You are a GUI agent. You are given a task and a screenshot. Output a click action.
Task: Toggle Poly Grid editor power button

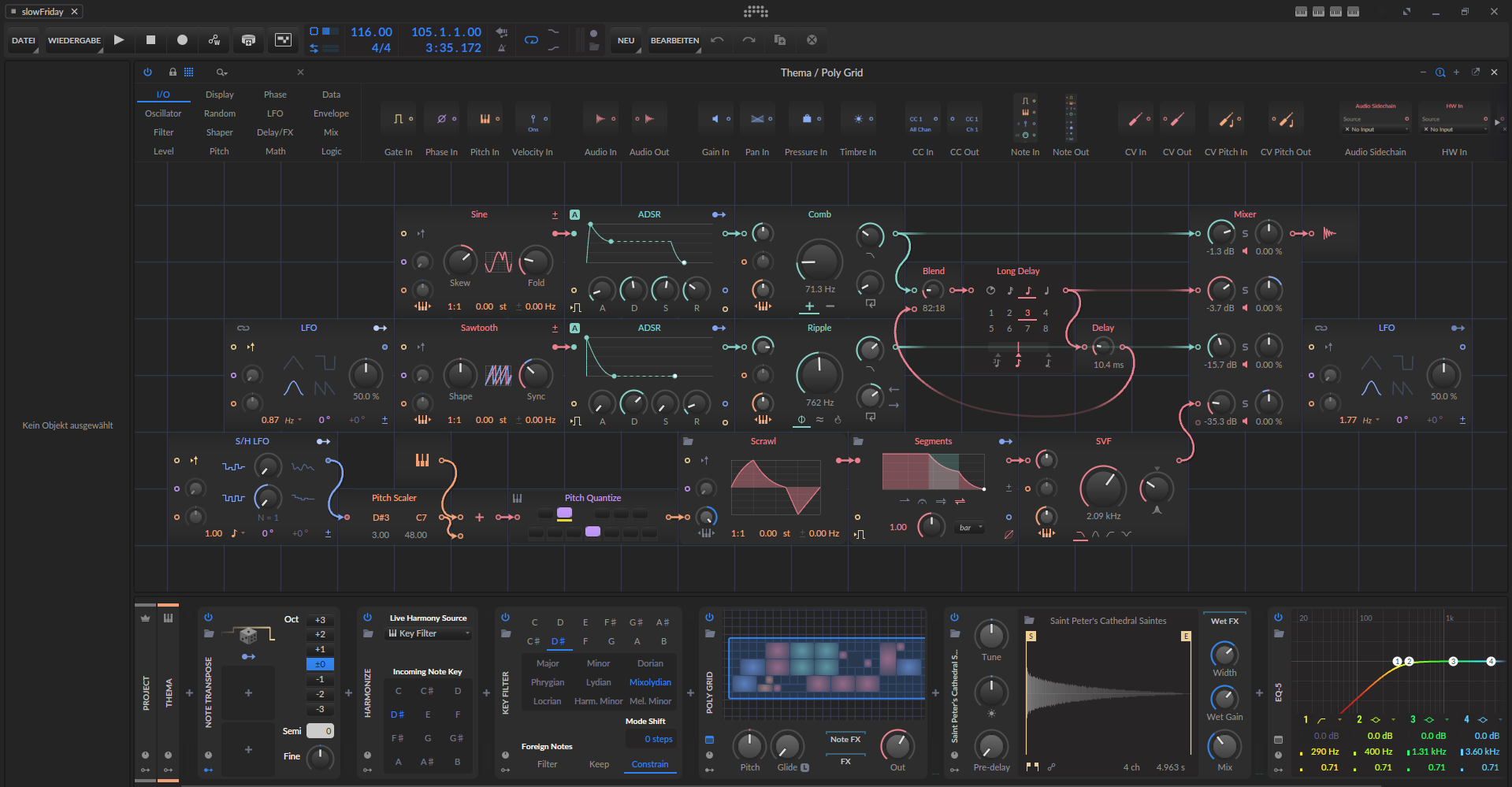click(147, 72)
